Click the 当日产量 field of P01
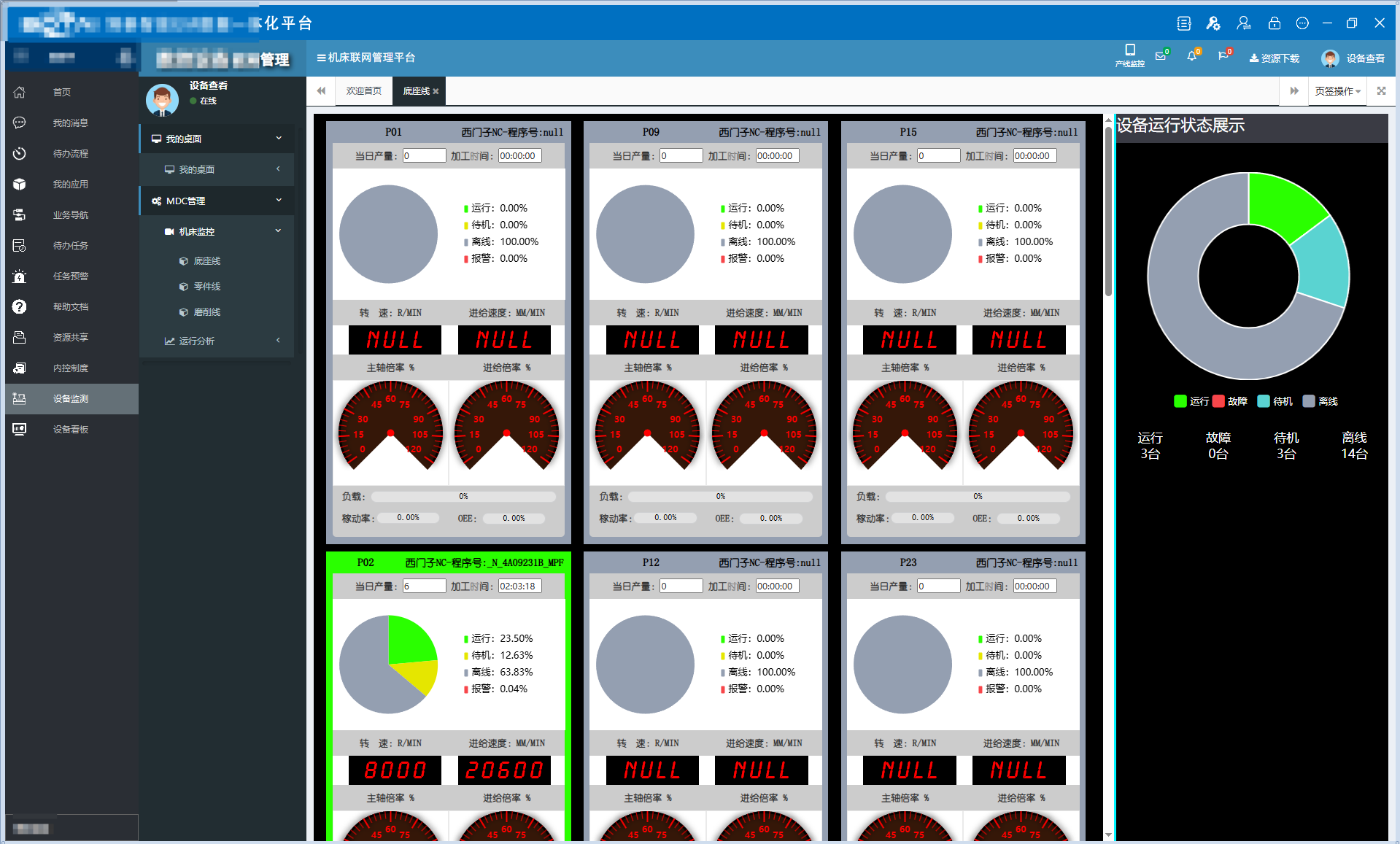The image size is (1400, 844). click(424, 155)
